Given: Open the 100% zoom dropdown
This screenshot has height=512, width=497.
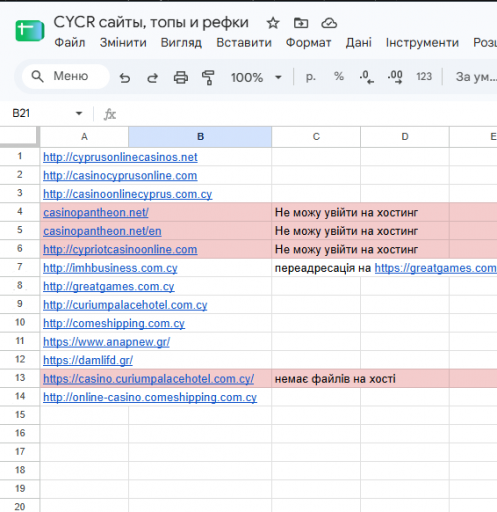Looking at the screenshot, I should (x=256, y=78).
